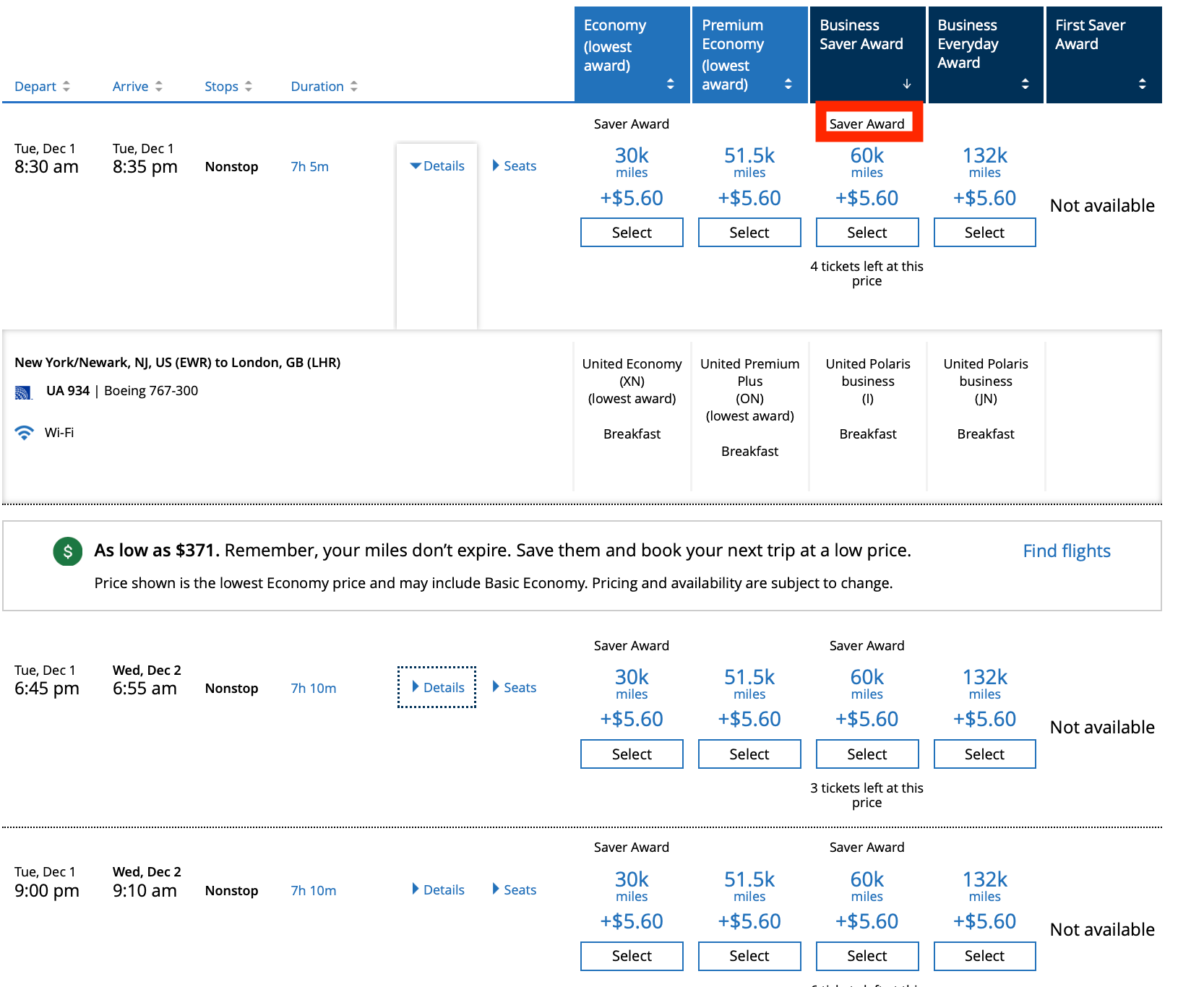Screen dimensions: 1204x987
Task: Select 51.5k premium economy on 8:30 am flight
Action: point(749,233)
